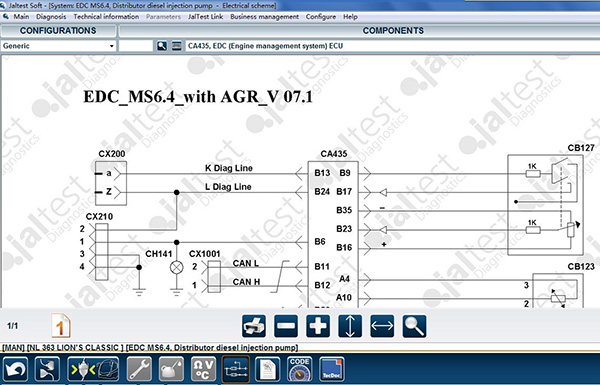
Task: Open the vehicle connection icon
Action: coord(93,369)
